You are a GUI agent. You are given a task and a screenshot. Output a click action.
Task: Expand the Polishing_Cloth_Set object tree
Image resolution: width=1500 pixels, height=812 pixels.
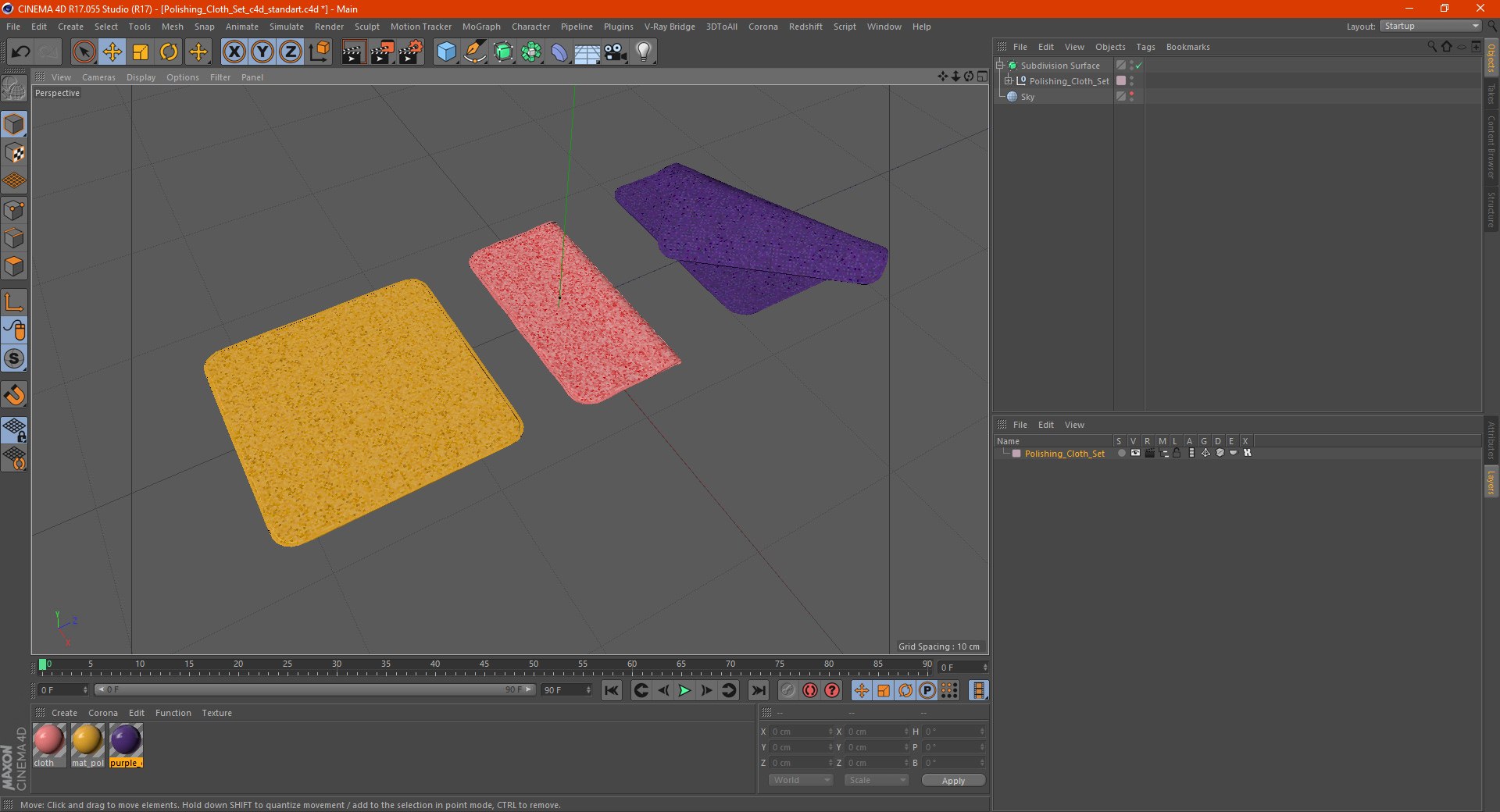click(1009, 80)
